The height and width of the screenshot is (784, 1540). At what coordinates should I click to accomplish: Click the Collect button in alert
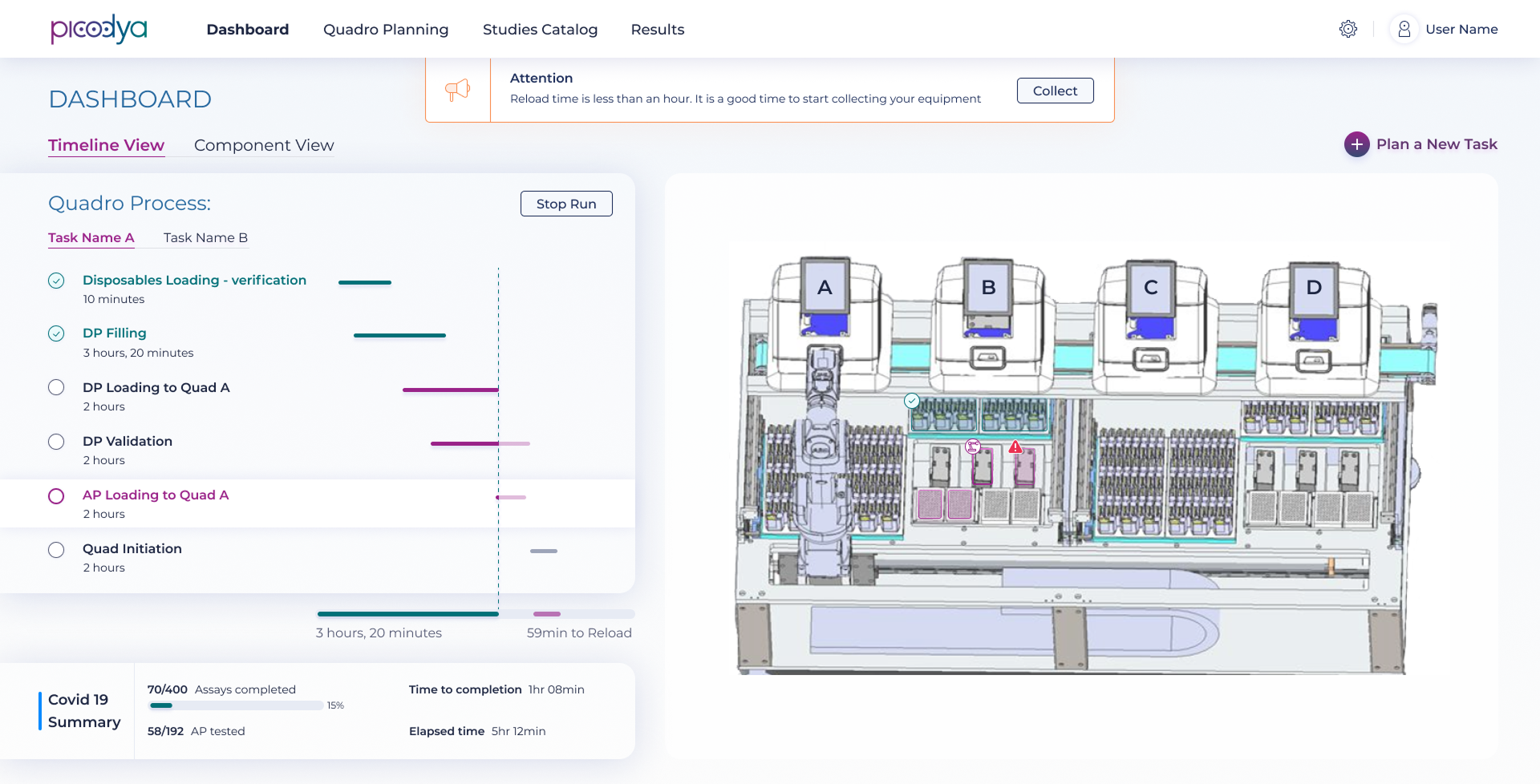pyautogui.click(x=1055, y=91)
